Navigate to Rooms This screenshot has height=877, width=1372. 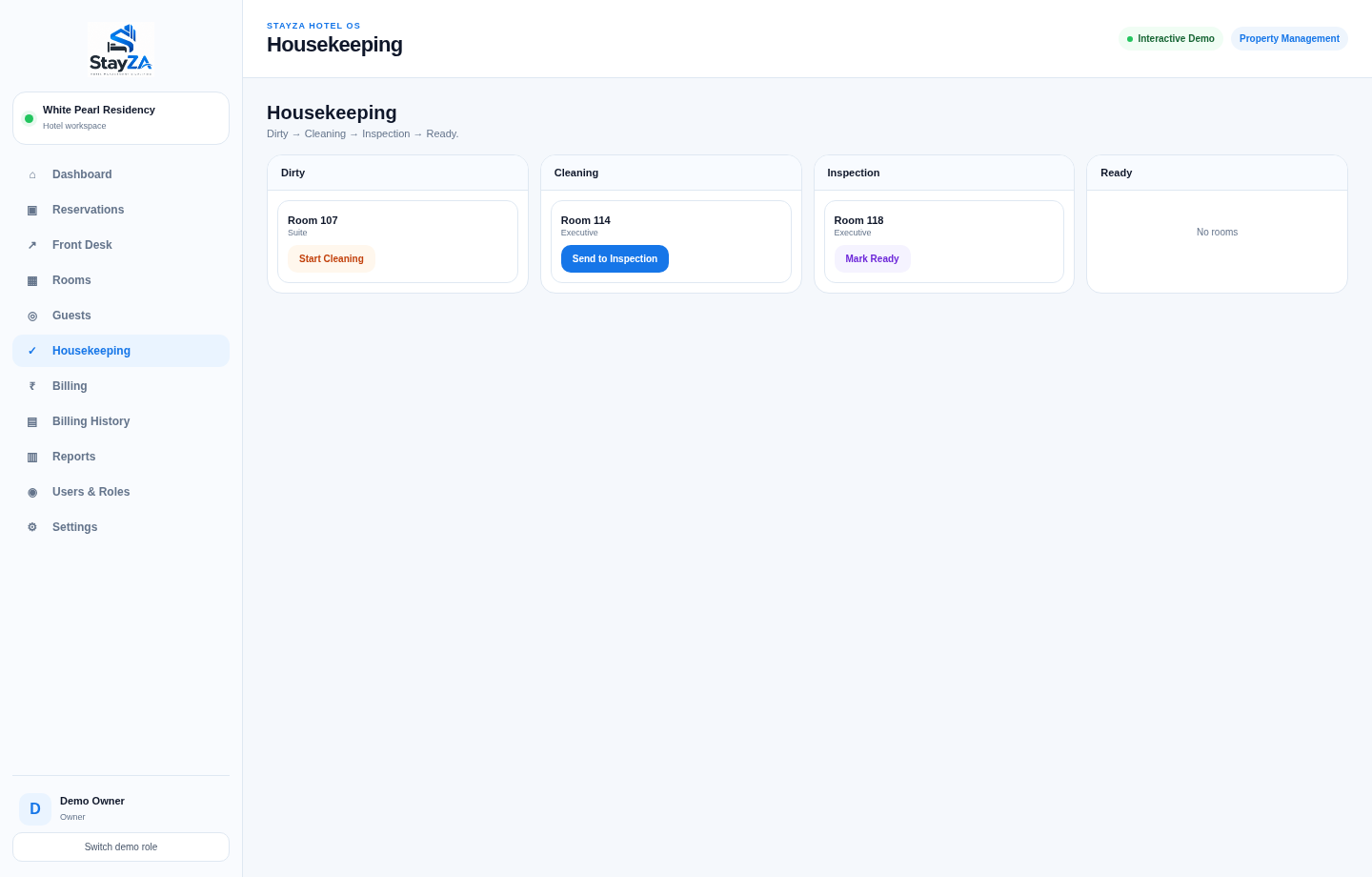[121, 280]
